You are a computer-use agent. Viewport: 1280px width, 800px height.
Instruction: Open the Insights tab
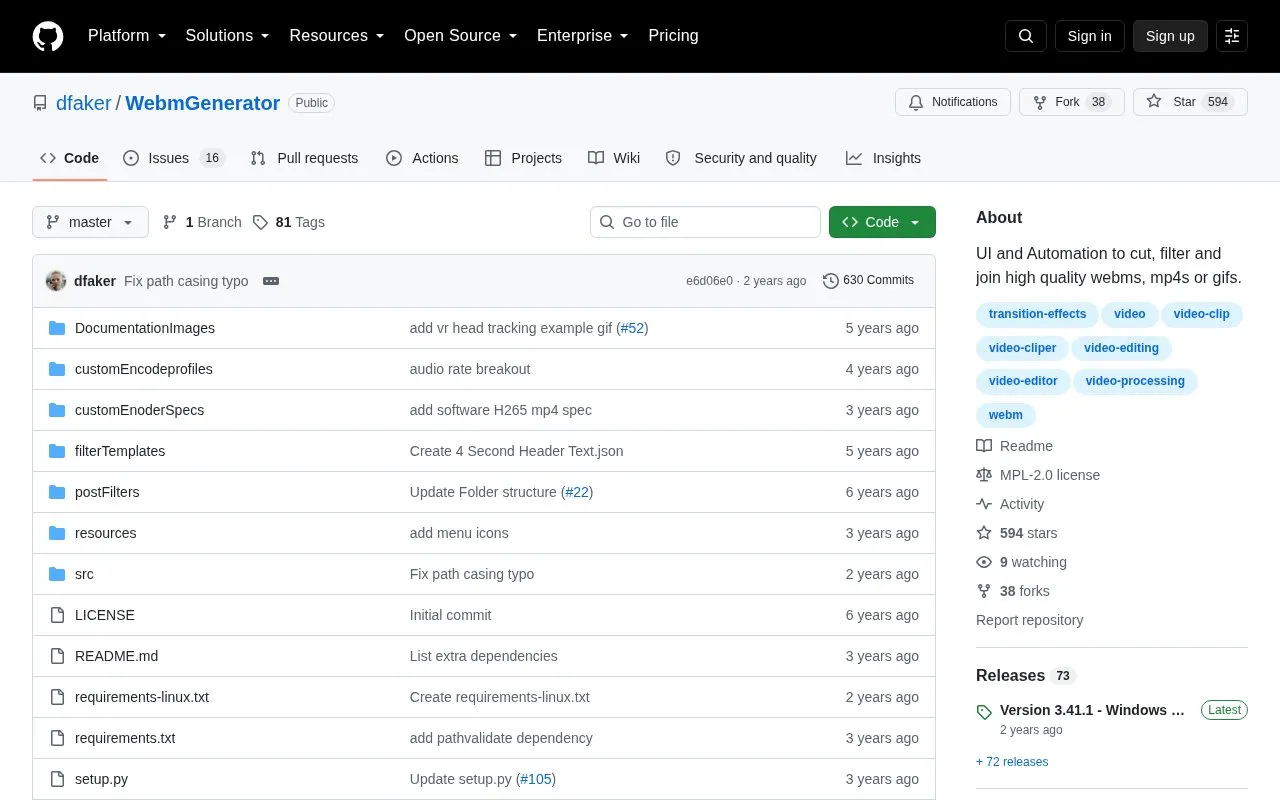tap(883, 158)
